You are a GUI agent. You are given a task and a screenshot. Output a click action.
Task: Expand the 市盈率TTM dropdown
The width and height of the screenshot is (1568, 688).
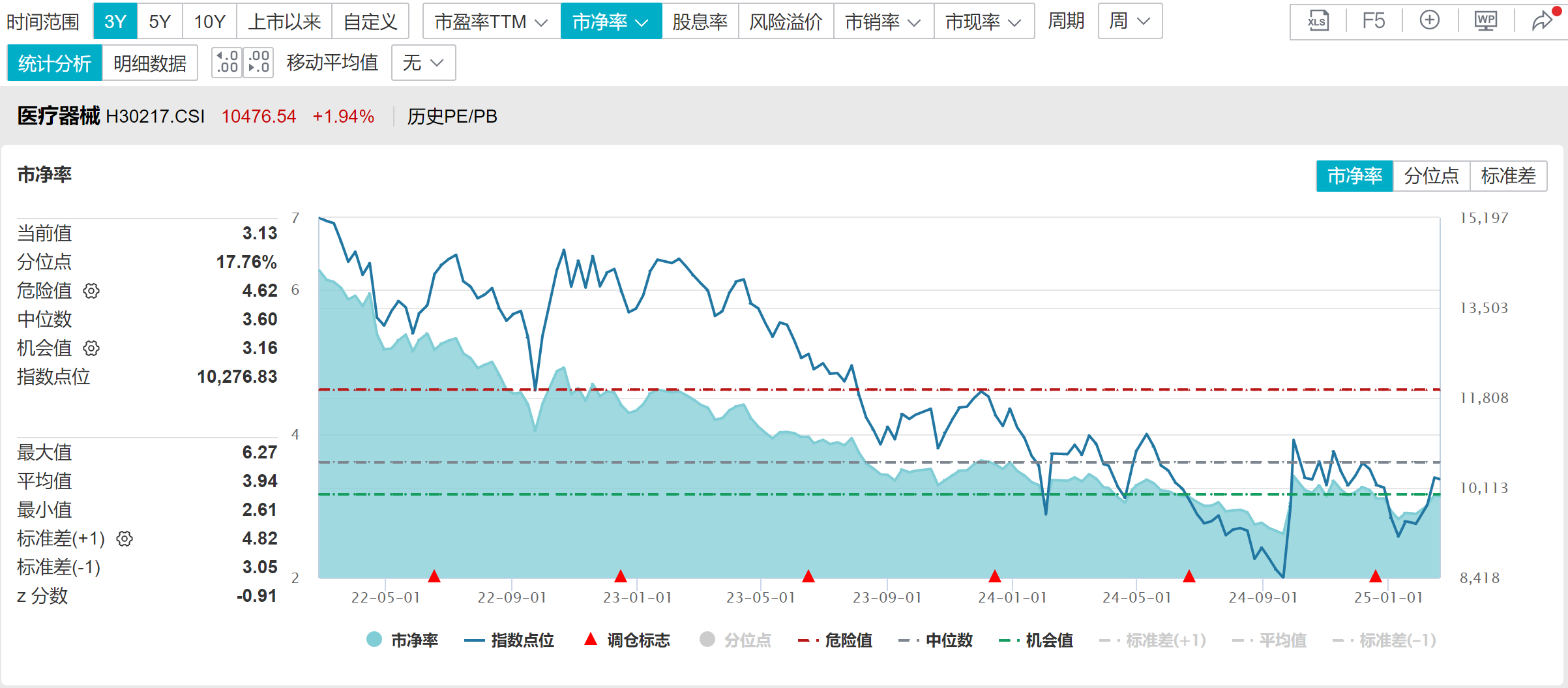tap(491, 22)
